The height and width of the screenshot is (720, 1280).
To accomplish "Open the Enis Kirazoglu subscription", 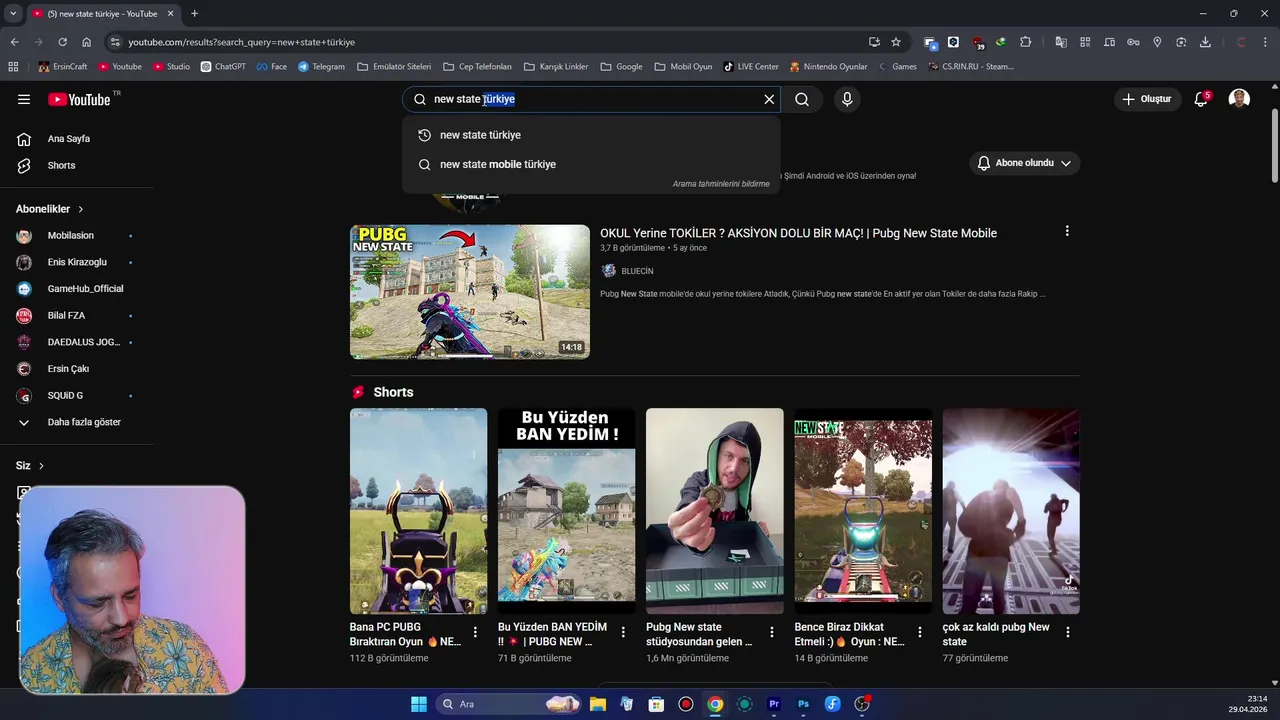I will tap(77, 262).
